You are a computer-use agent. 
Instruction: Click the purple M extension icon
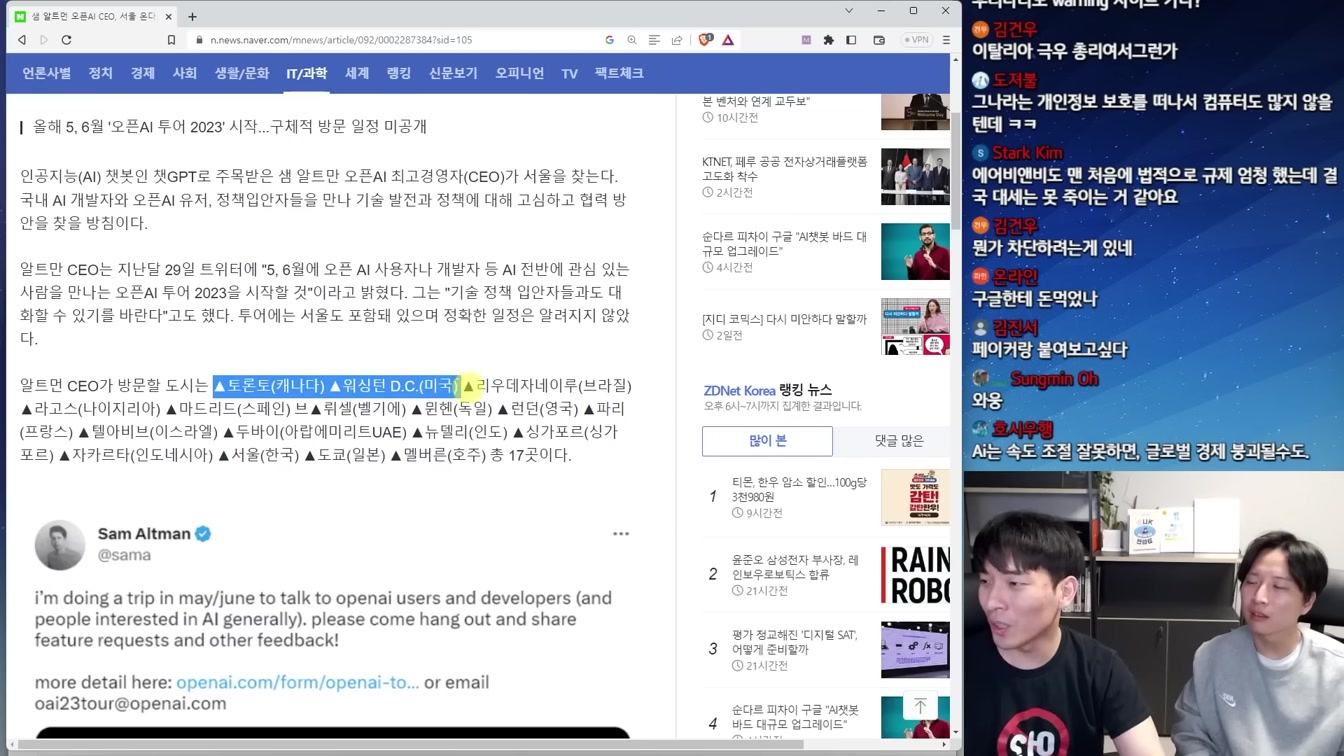[x=806, y=40]
